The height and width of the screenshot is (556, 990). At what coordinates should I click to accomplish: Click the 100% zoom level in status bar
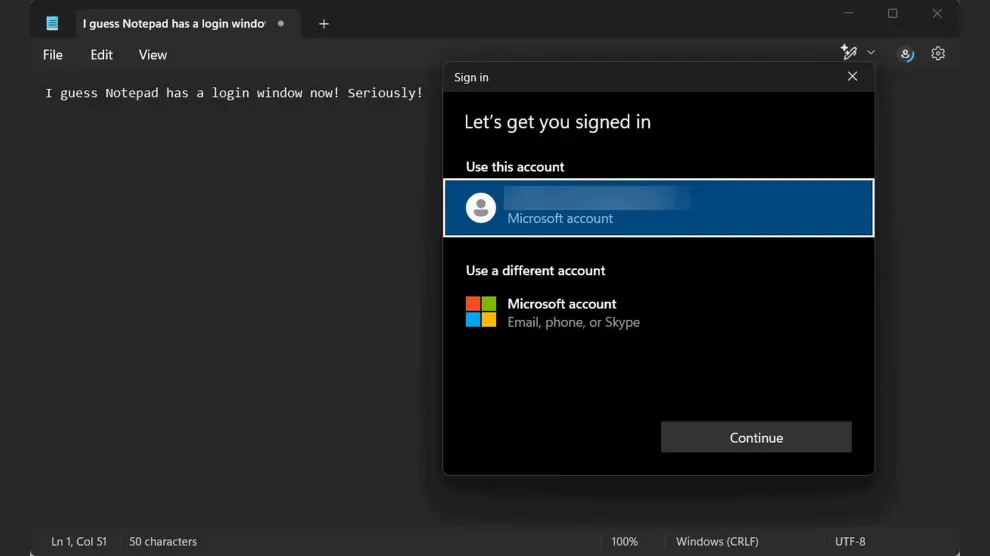[624, 541]
